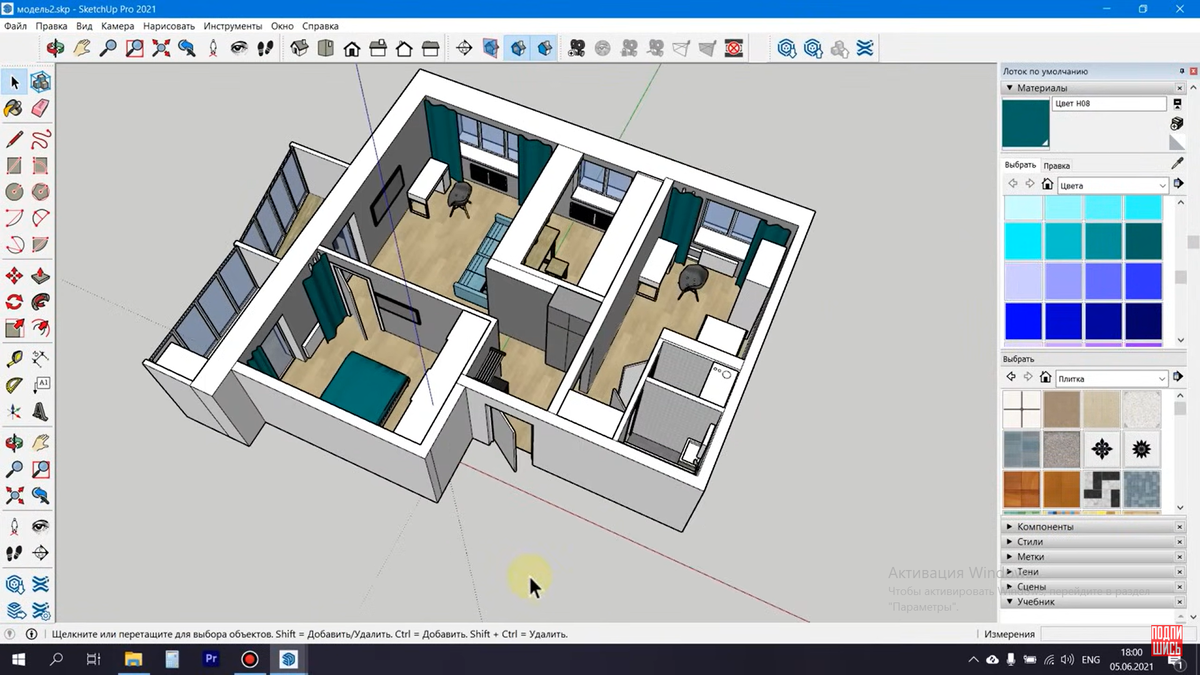
Task: Select the Push/Pull tool
Action: click(x=41, y=276)
